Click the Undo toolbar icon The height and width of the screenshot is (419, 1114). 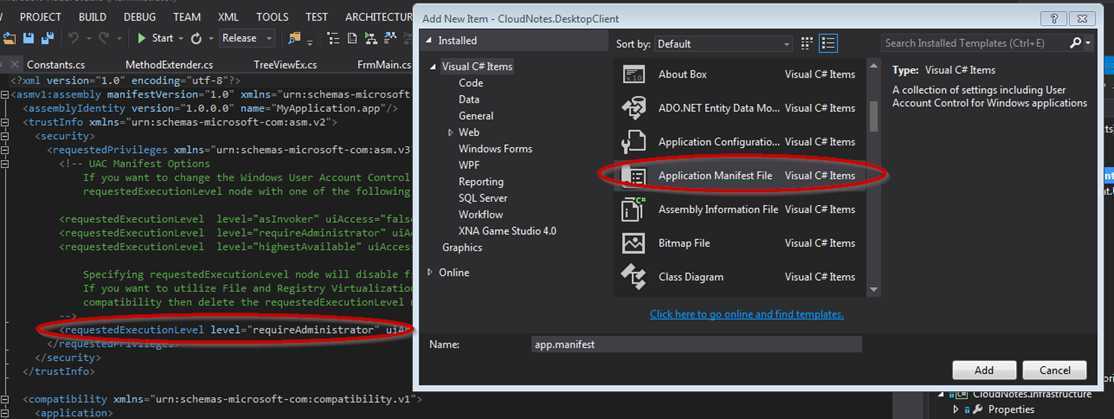74,38
